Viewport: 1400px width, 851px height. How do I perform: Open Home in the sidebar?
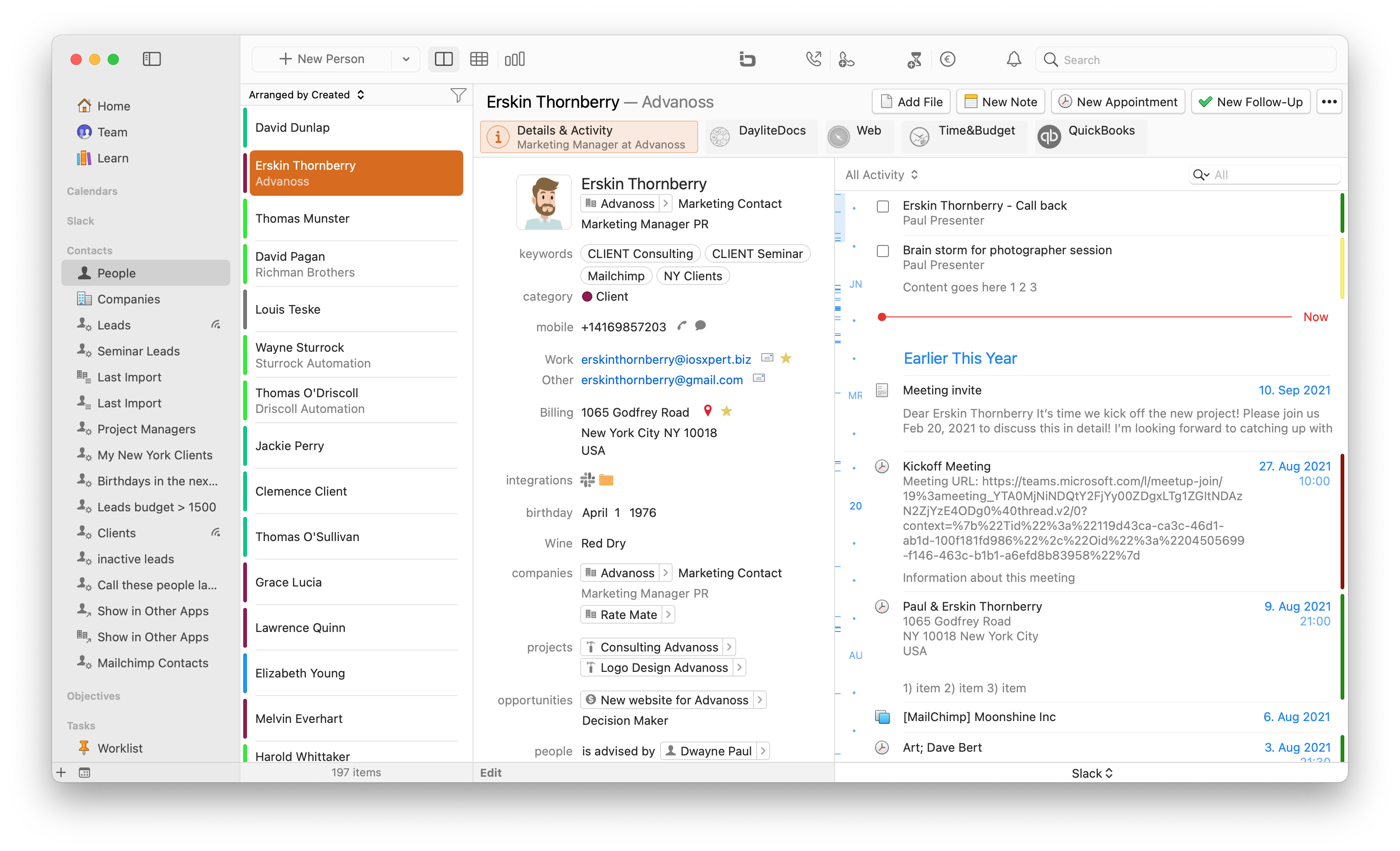[x=114, y=106]
